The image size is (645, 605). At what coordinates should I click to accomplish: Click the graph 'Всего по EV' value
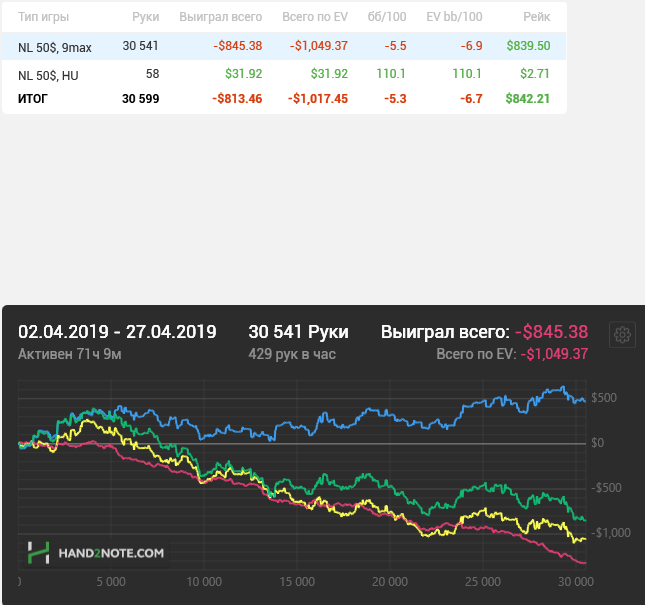coord(554,354)
